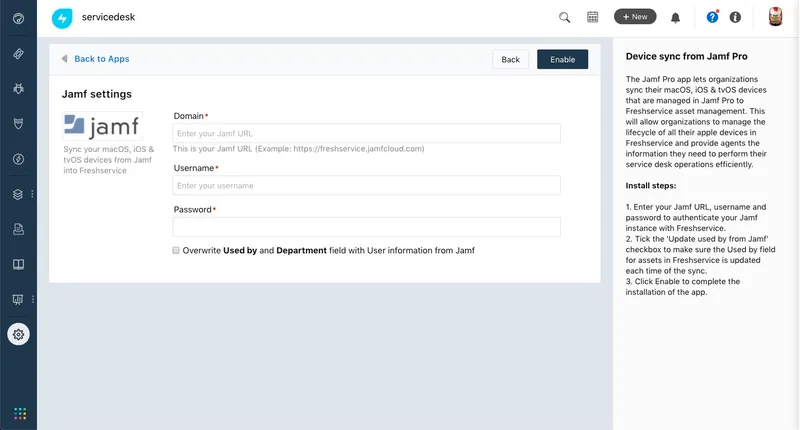
Task: Open the user profile avatar
Action: (776, 17)
